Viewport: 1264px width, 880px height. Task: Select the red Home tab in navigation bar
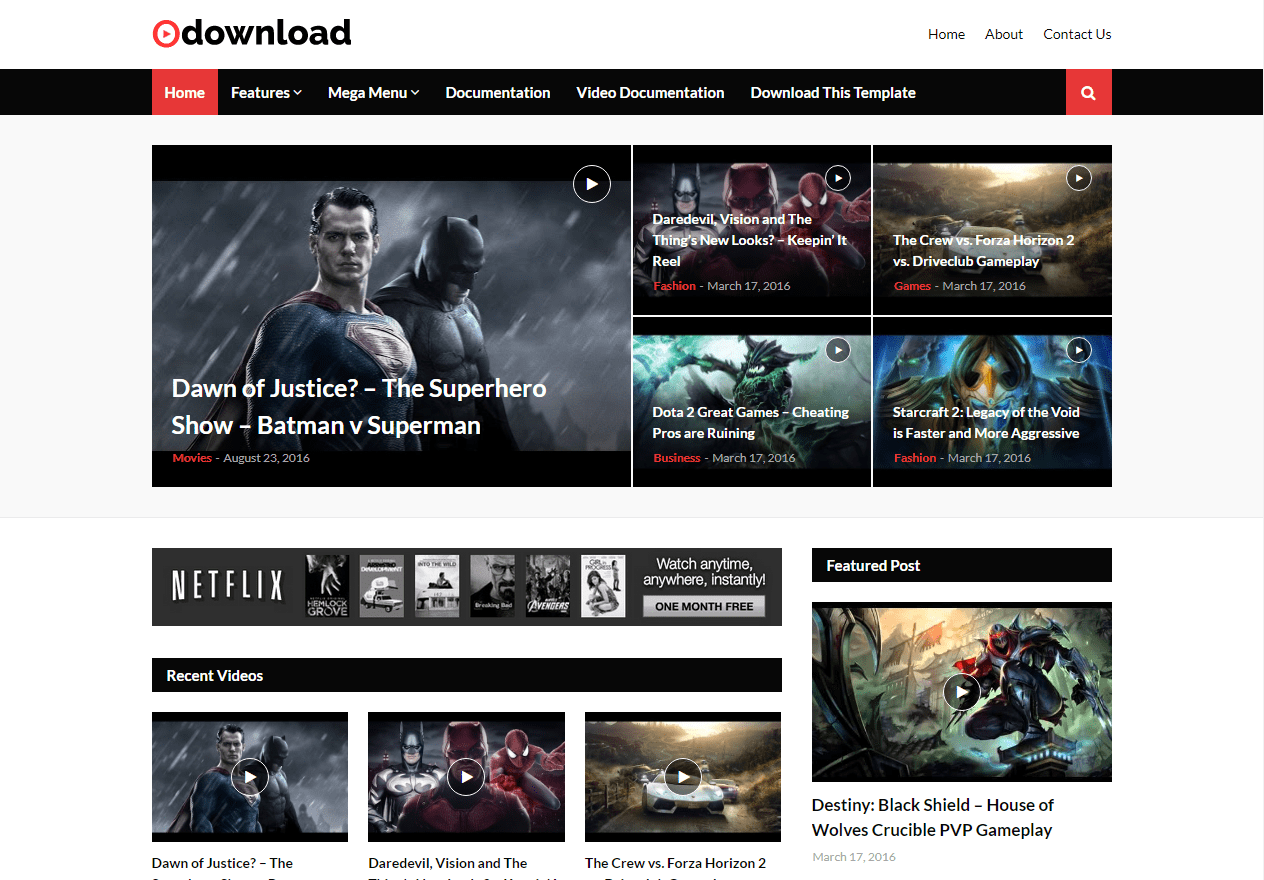pos(185,93)
